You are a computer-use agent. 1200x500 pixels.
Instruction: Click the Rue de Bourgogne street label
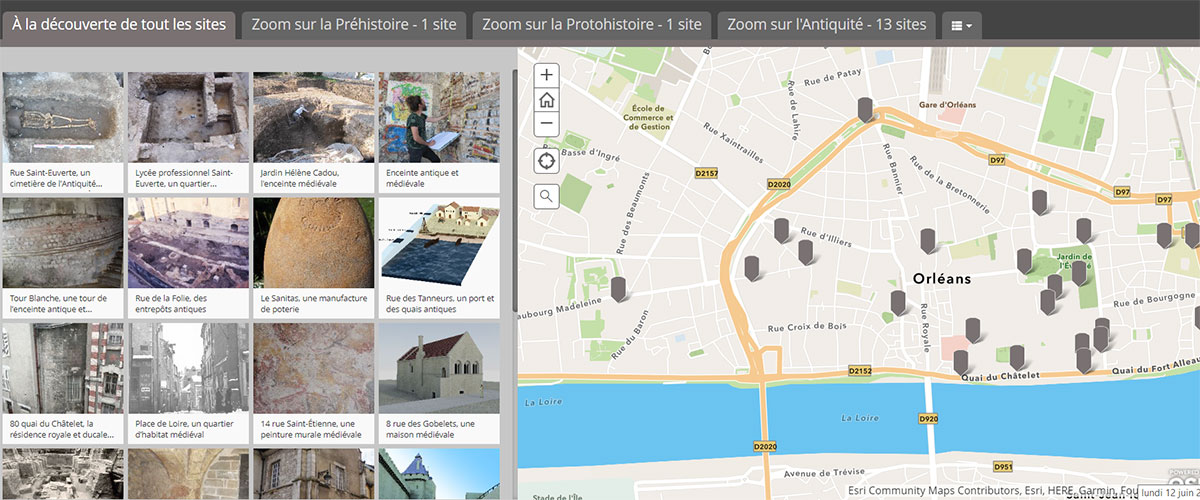tap(1152, 302)
